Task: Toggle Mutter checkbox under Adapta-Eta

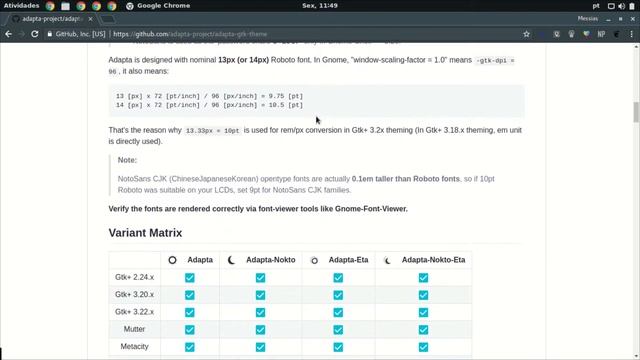Action: 338,329
